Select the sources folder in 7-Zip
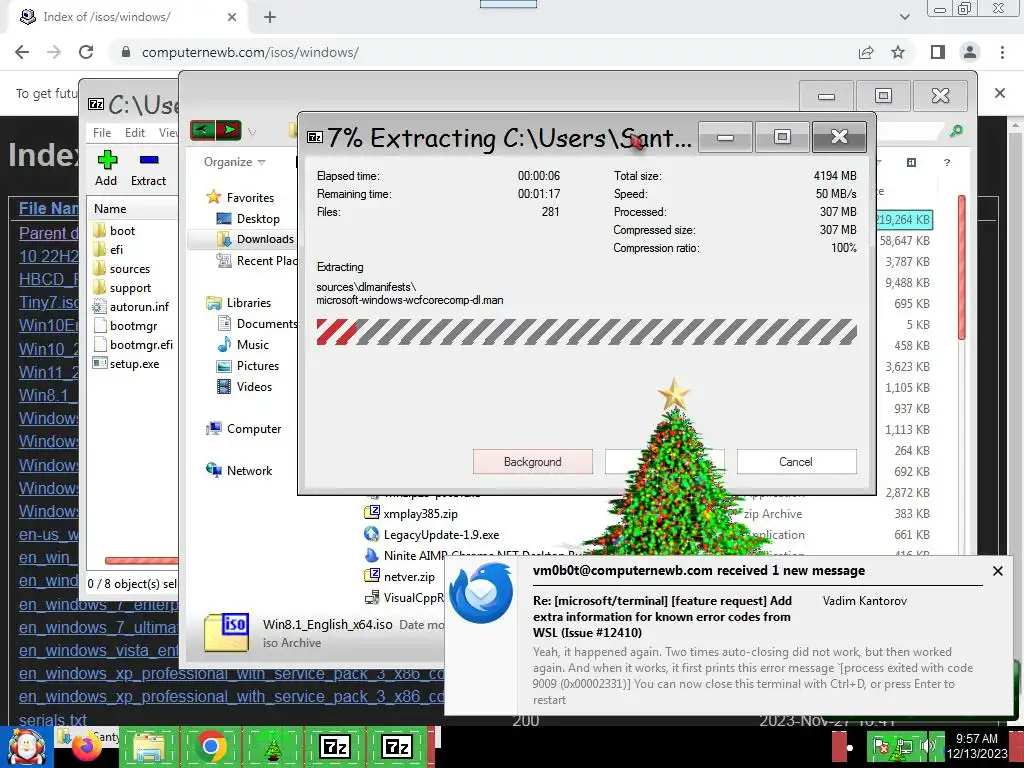 [129, 268]
